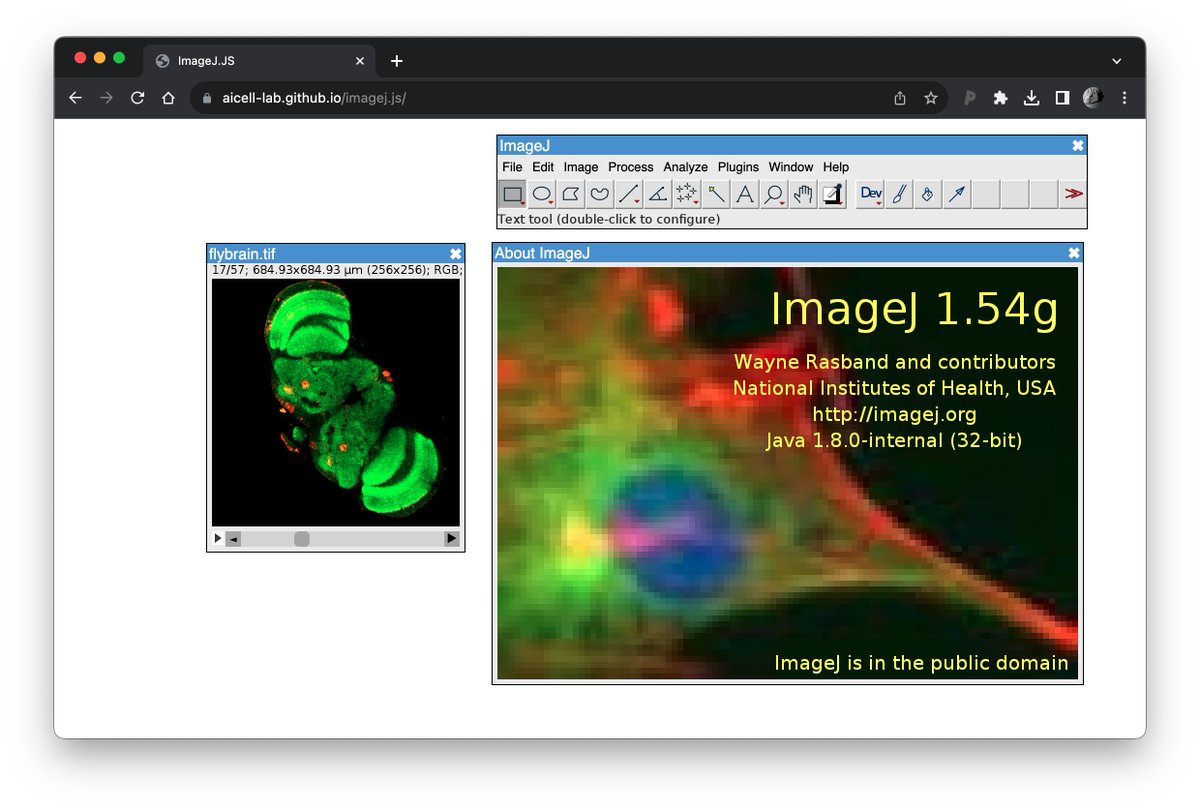Select the Arrow tool
1200x810 pixels.
(958, 194)
